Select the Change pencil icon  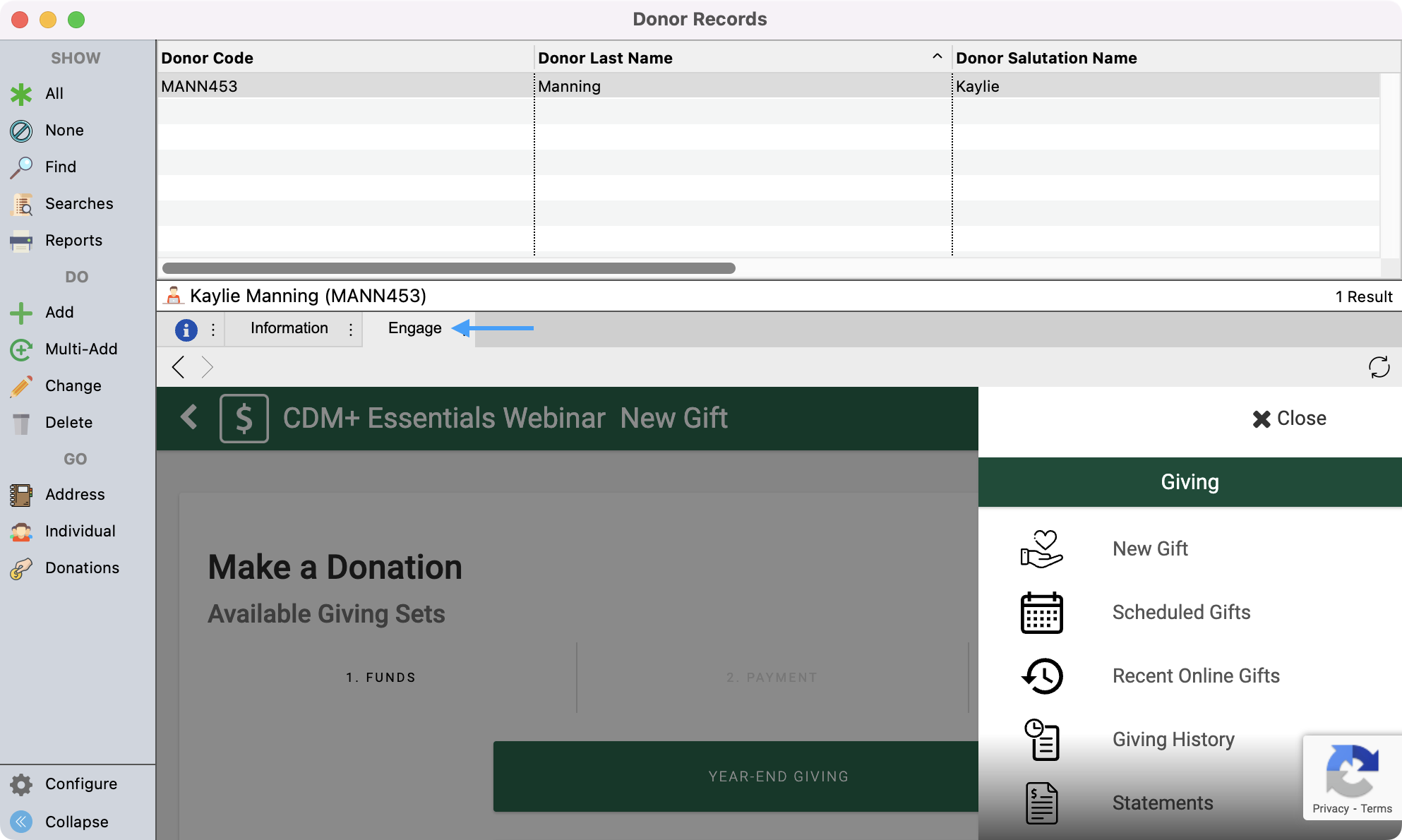[x=21, y=386]
